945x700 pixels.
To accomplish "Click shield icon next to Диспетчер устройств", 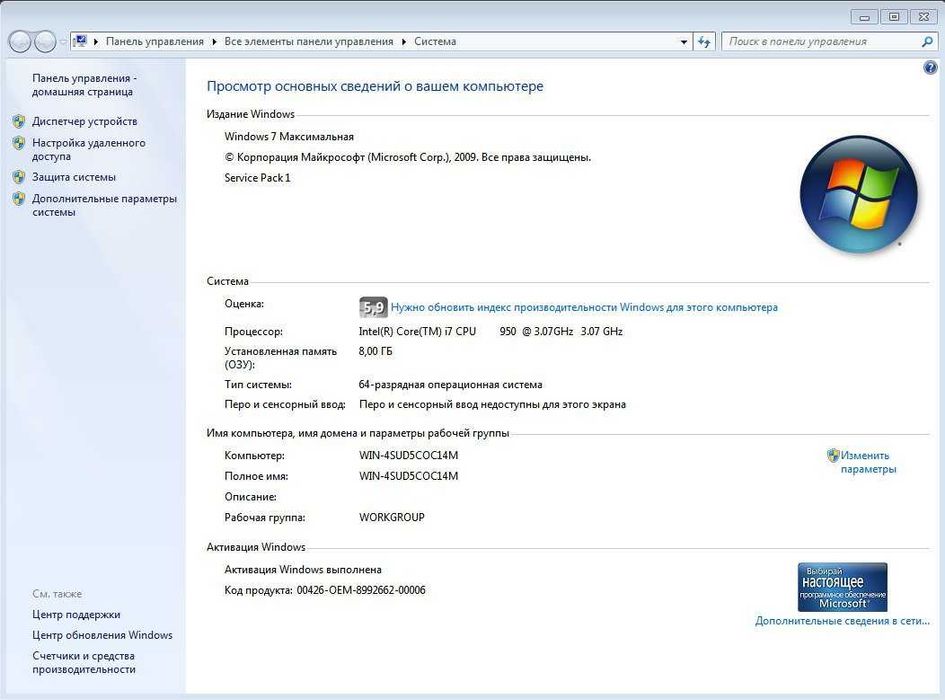I will pos(19,121).
